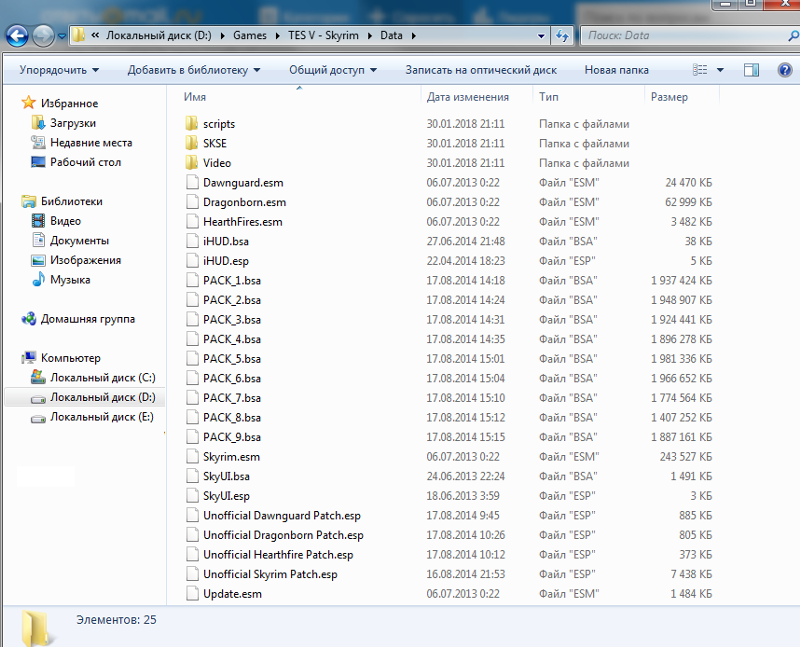Expand the arrow after Data in the breadcrumb
This screenshot has width=800, height=647.
coord(413,36)
